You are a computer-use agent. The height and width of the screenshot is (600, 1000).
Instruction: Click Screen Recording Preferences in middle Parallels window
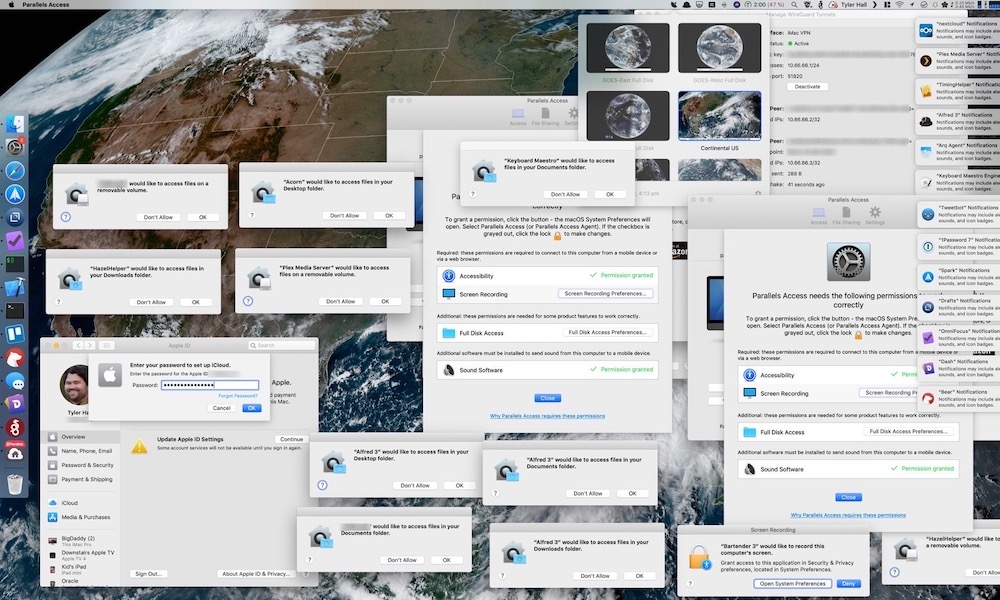pos(605,294)
